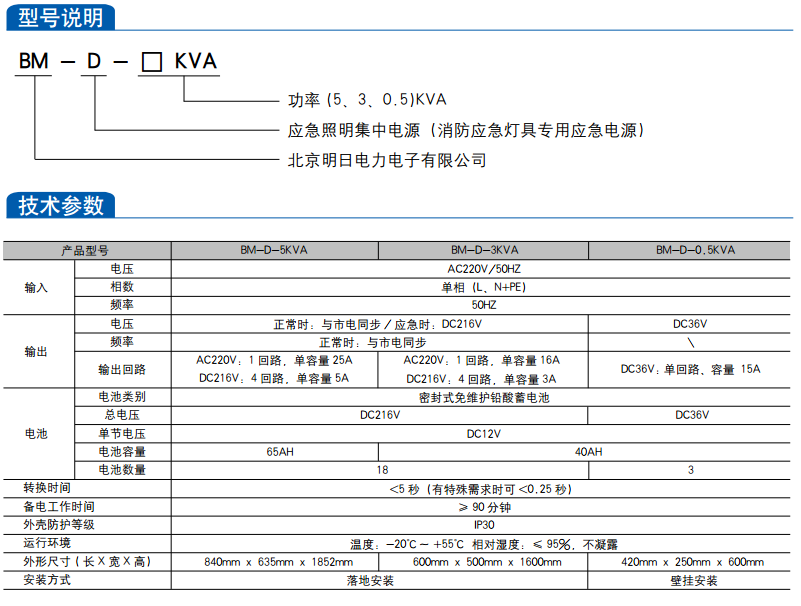Viewport: 801px width, 606px height.
Task: Click the standalone '50HZ' input frequency value
Action: (x=484, y=305)
